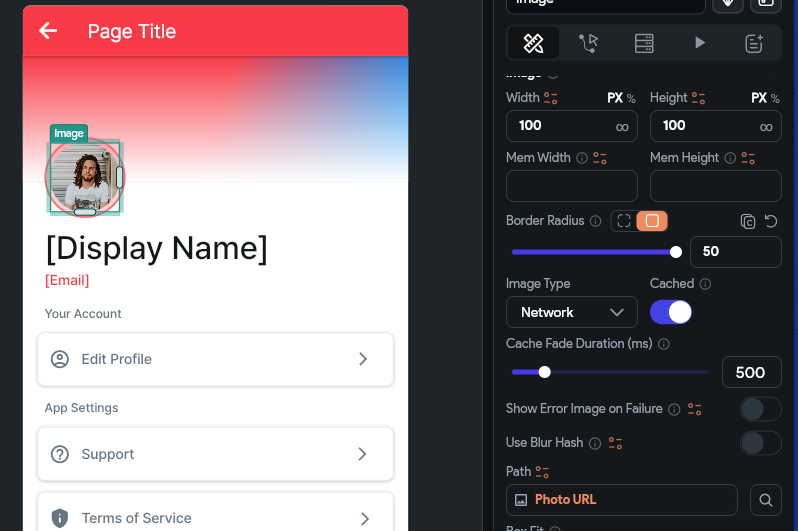Disable the Cached toggle
798x531 pixels.
671,312
